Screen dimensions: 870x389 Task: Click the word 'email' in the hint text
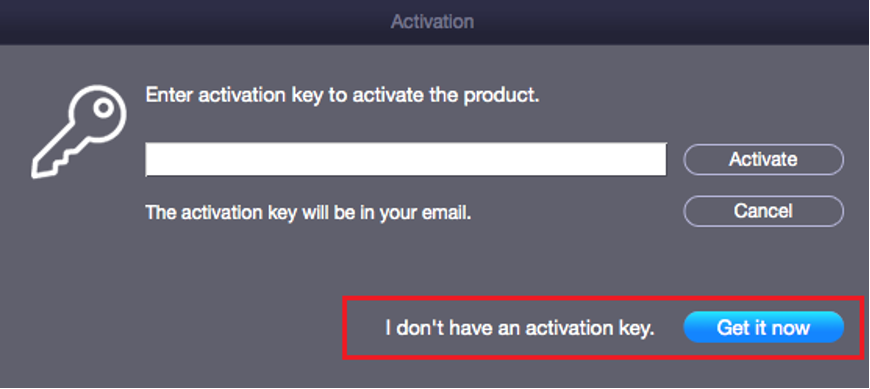(x=447, y=213)
